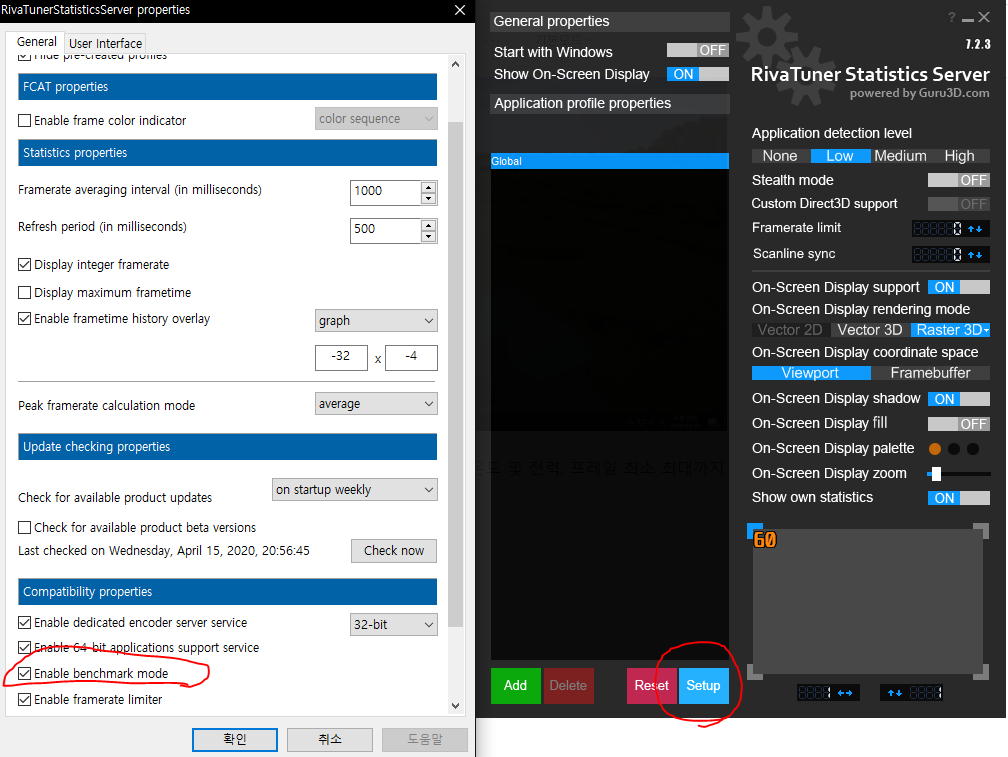This screenshot has height=757, width=1008.
Task: Check product beta versions checkbox
Action: (24, 527)
